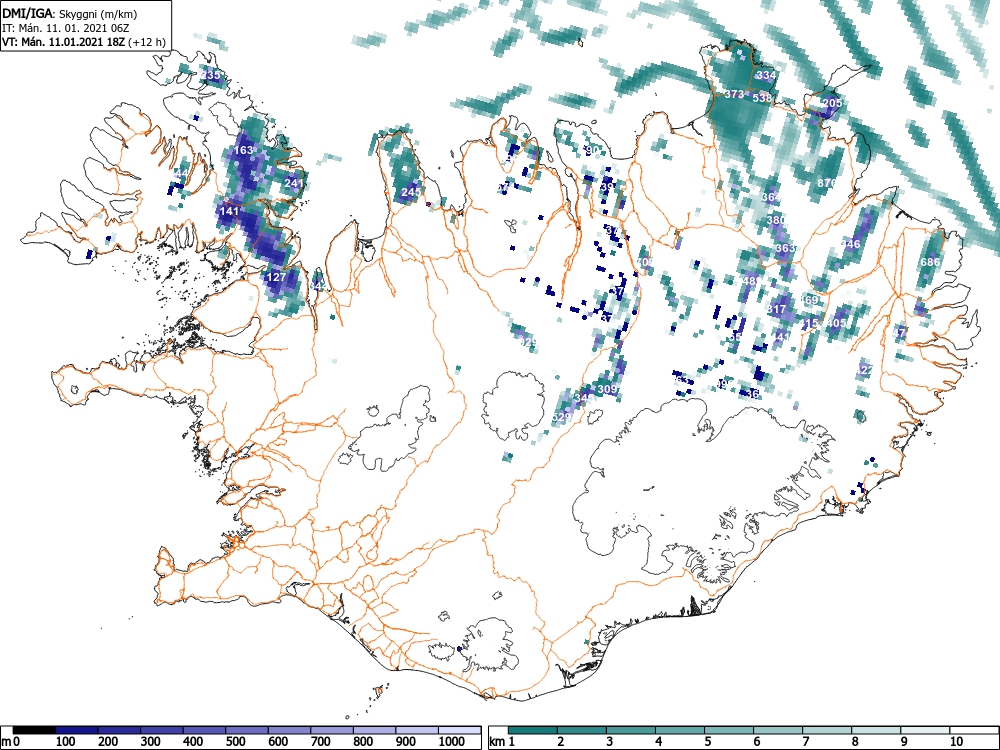Select the 9–10 km white legend swatch
Viewport: 1000px width, 750px height.
coord(925,729)
